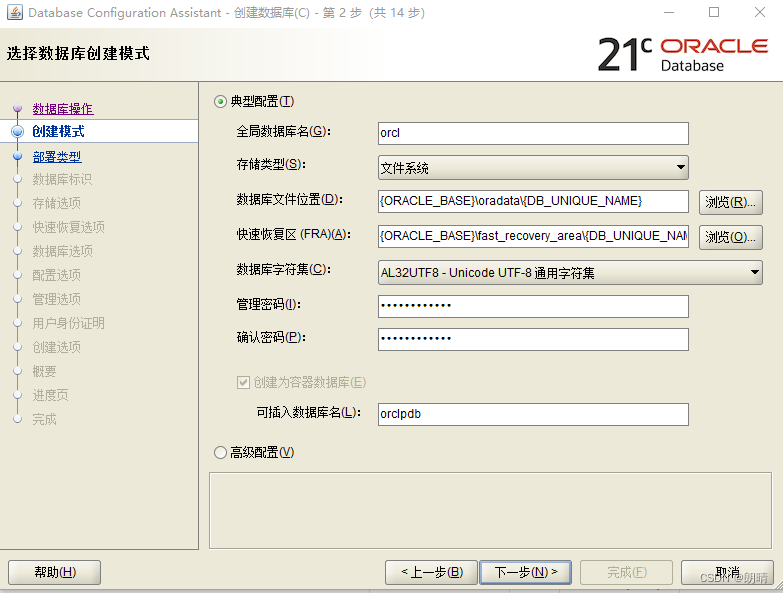
Task: Click the 取消 cancel button
Action: pyautogui.click(x=727, y=572)
